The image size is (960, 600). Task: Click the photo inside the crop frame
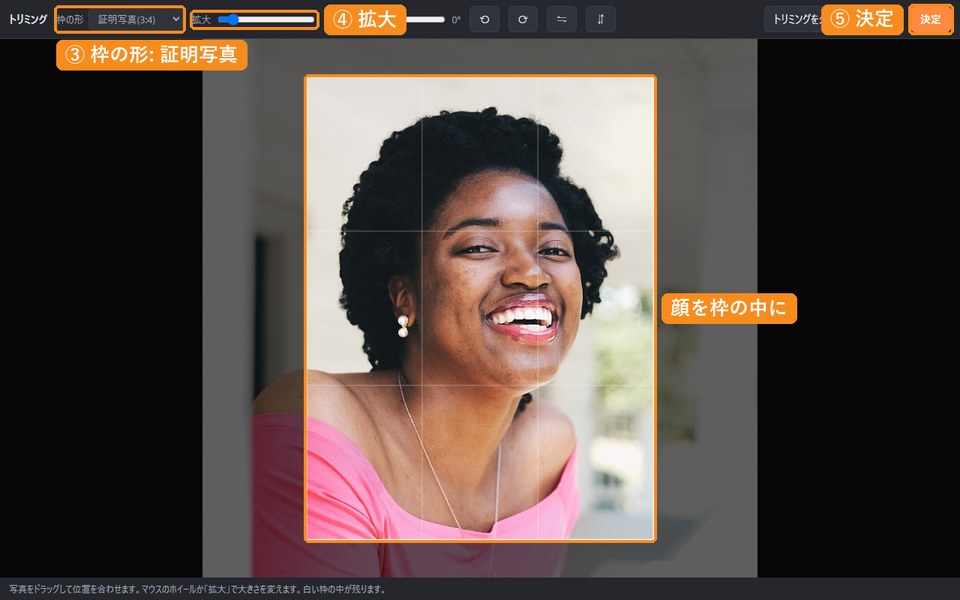click(480, 309)
